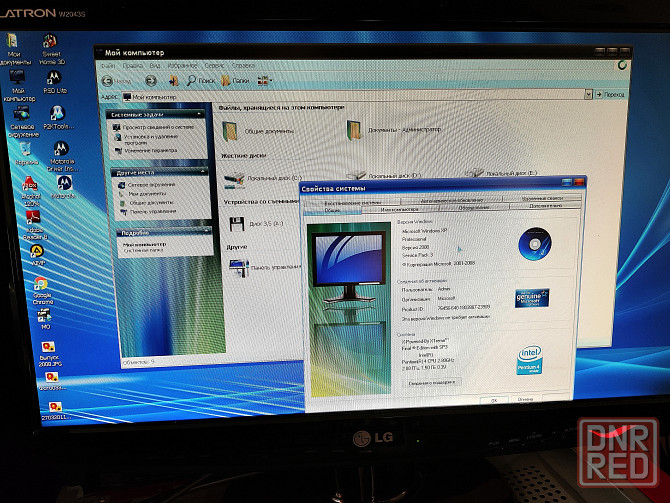Open the Выпуск 2009.JPG file icon

coord(49,354)
